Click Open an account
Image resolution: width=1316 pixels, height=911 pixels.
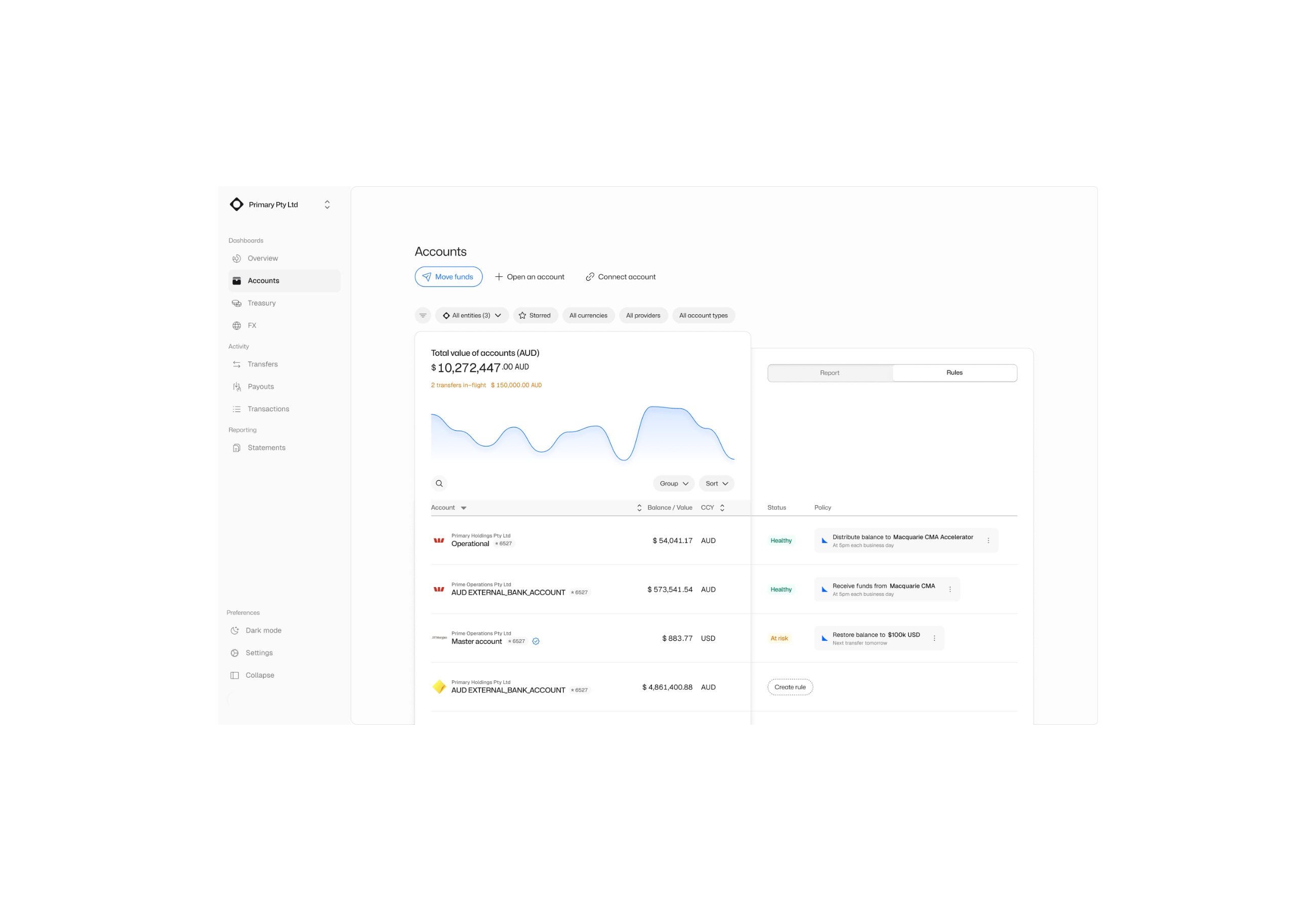point(529,277)
